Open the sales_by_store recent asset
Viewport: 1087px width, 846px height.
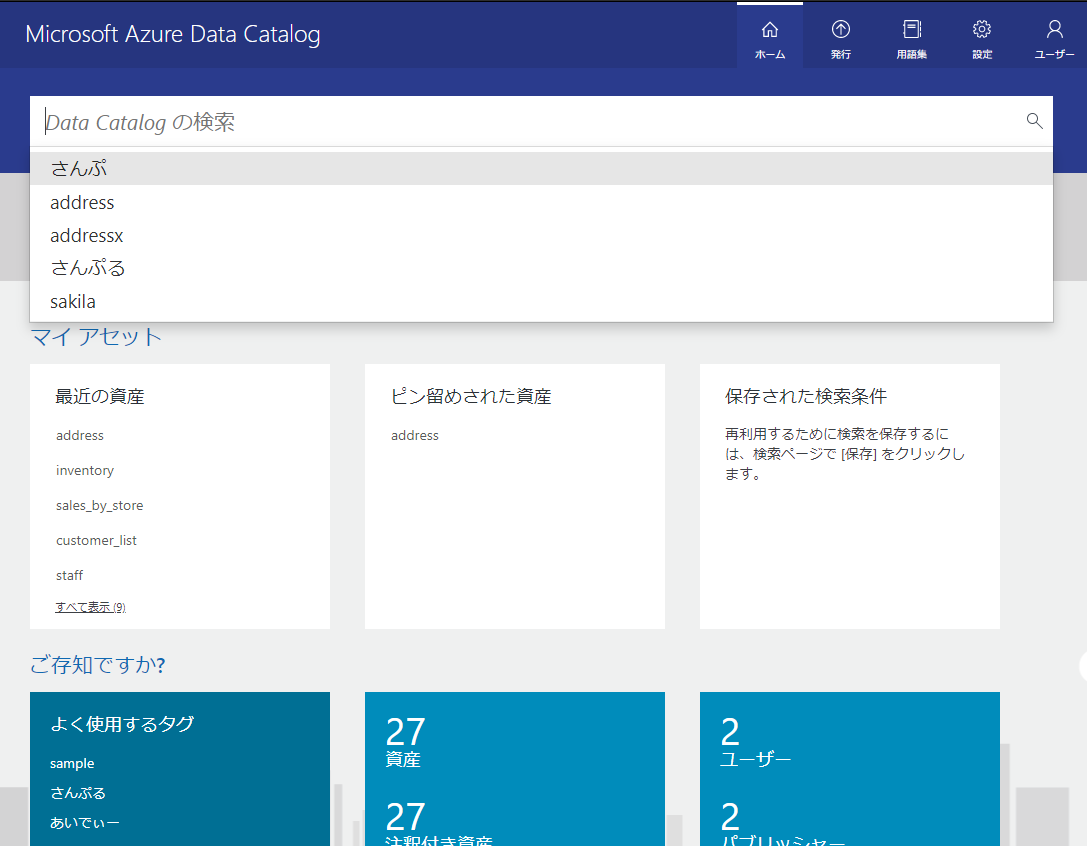pos(100,506)
